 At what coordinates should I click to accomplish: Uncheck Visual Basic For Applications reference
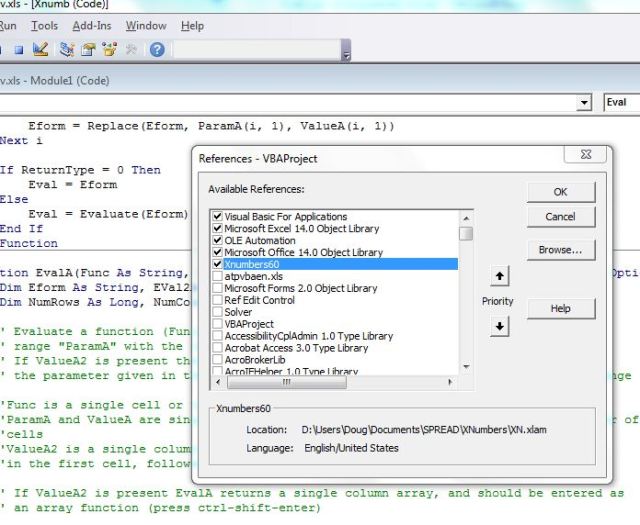point(217,216)
